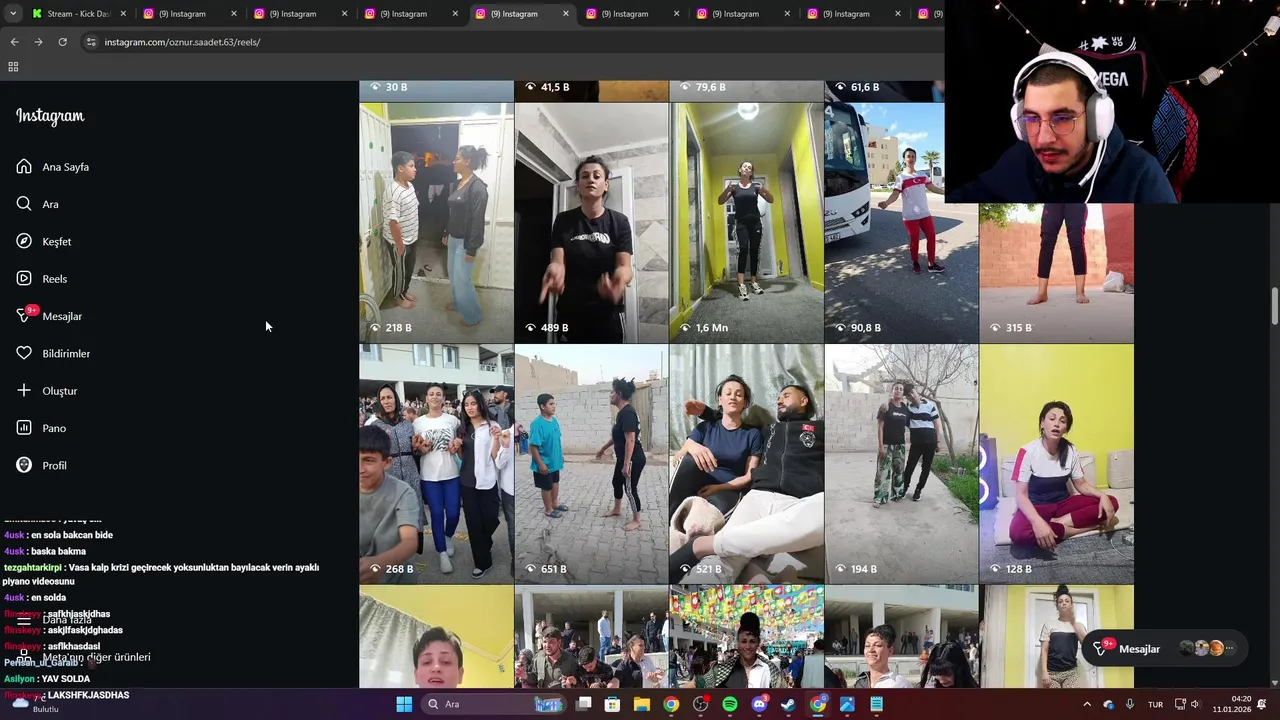
Task: Click the page vertical scrollbar thumb
Action: pyautogui.click(x=1274, y=306)
